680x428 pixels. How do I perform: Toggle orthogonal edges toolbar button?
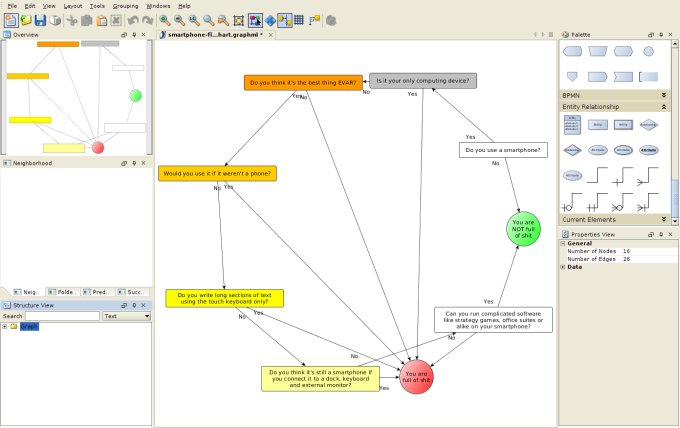285,20
